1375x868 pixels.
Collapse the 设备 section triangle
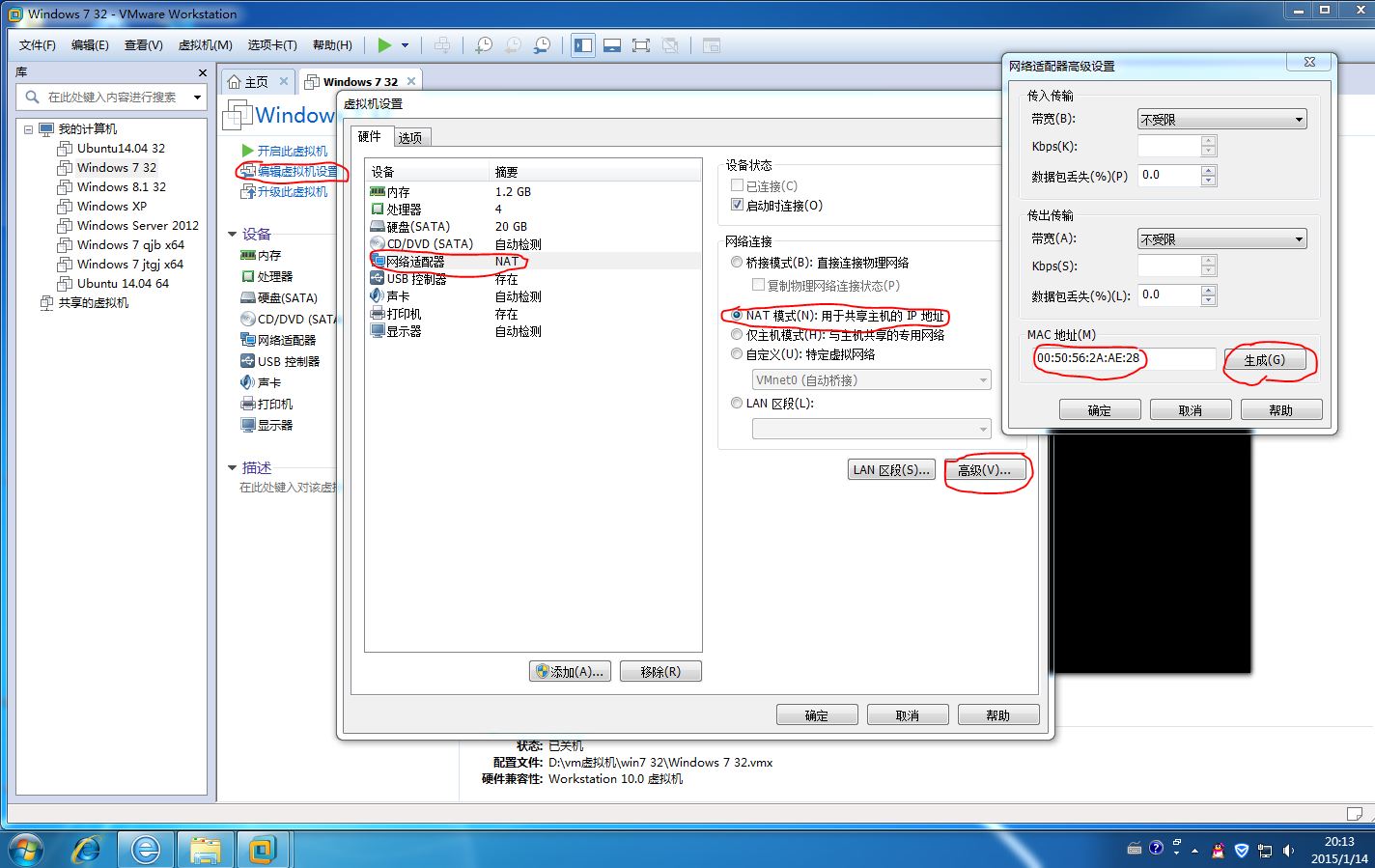click(x=232, y=234)
